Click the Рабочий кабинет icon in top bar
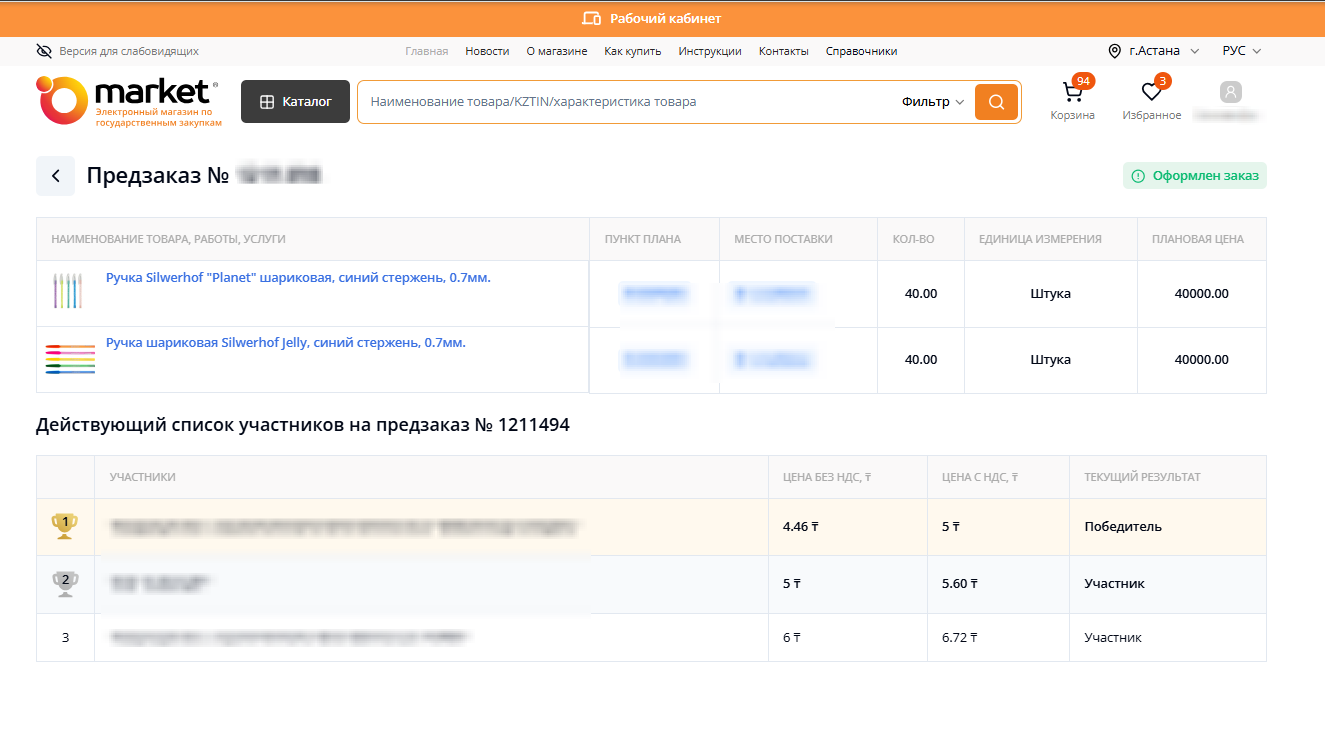This screenshot has height=734, width=1325. point(591,19)
